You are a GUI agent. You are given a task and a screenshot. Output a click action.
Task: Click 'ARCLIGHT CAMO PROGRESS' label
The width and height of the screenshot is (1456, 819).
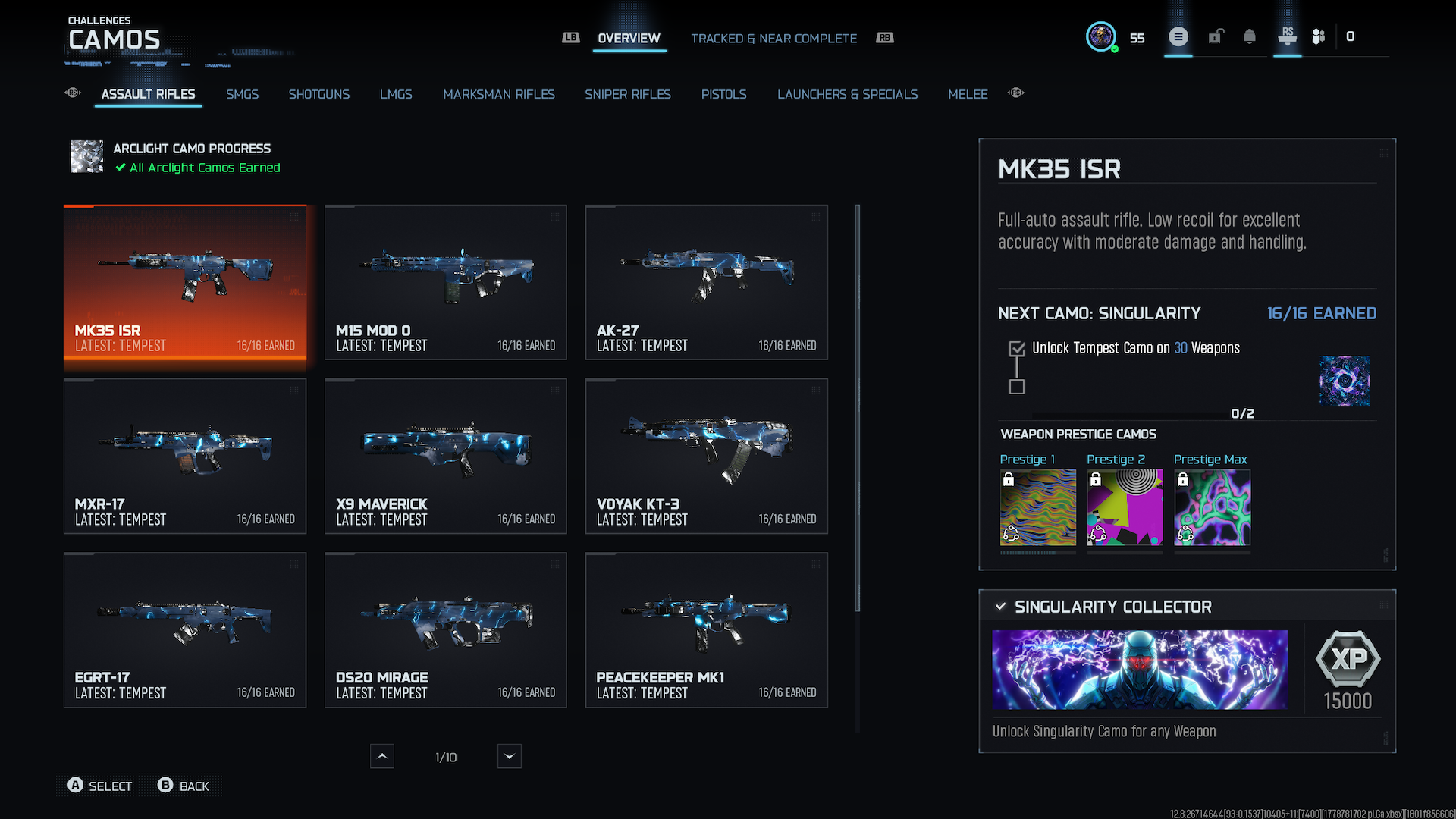(192, 149)
